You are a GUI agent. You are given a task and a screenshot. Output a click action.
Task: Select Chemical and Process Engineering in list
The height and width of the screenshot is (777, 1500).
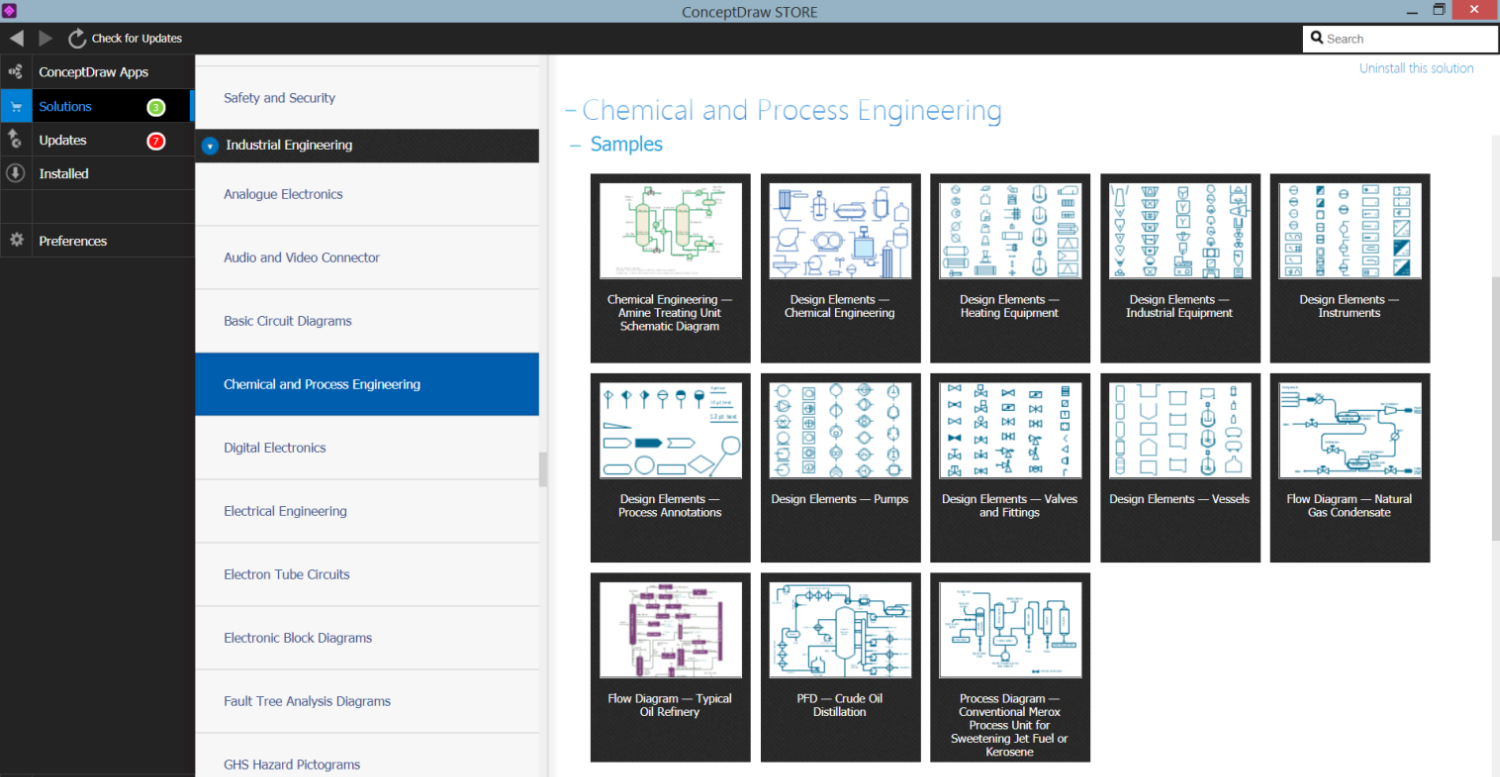tap(367, 384)
